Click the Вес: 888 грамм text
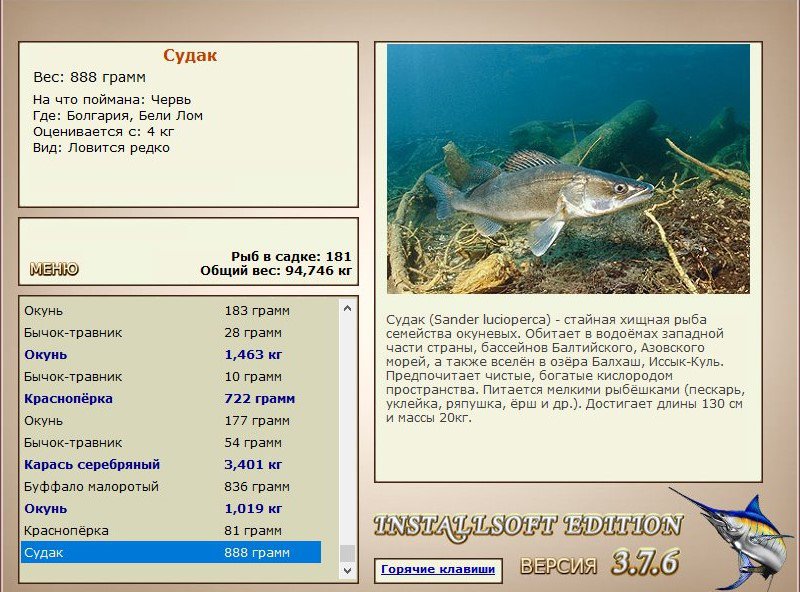Image resolution: width=800 pixels, height=592 pixels. tap(89, 77)
